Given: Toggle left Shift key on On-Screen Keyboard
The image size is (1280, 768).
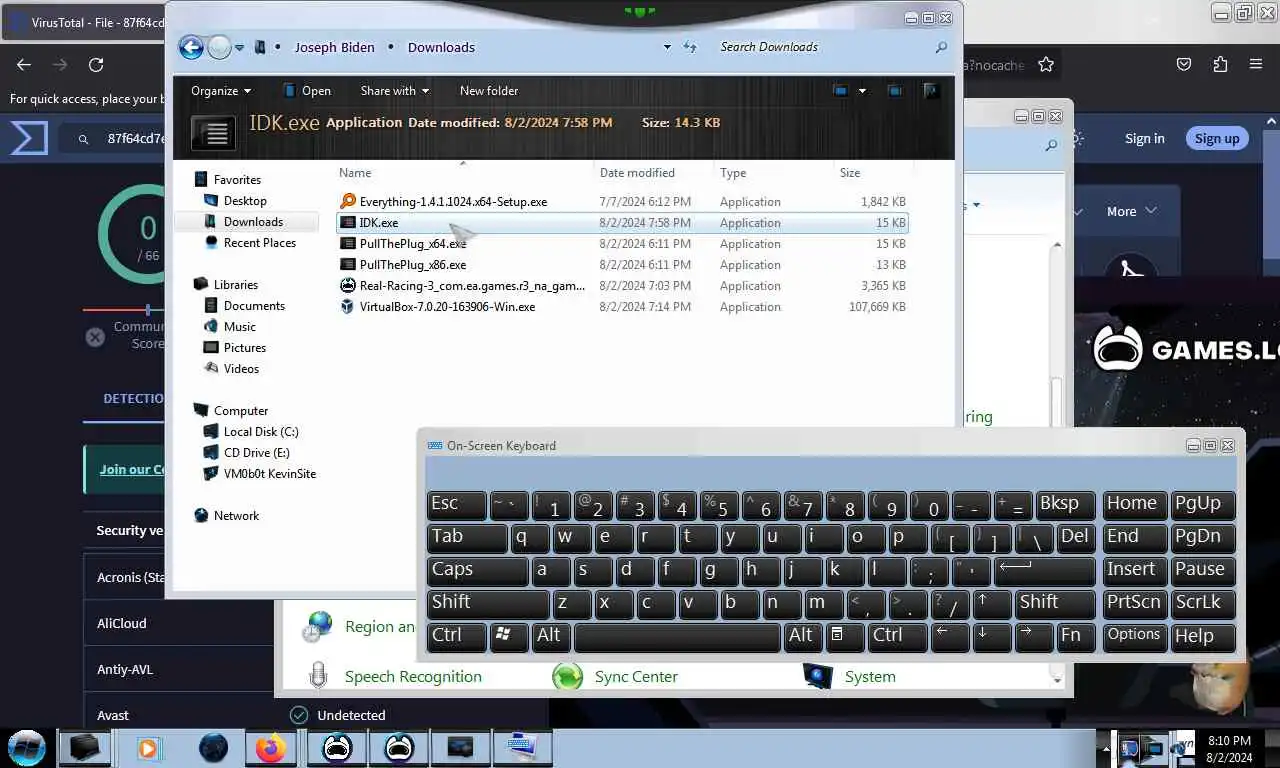Looking at the screenshot, I should coord(488,604).
